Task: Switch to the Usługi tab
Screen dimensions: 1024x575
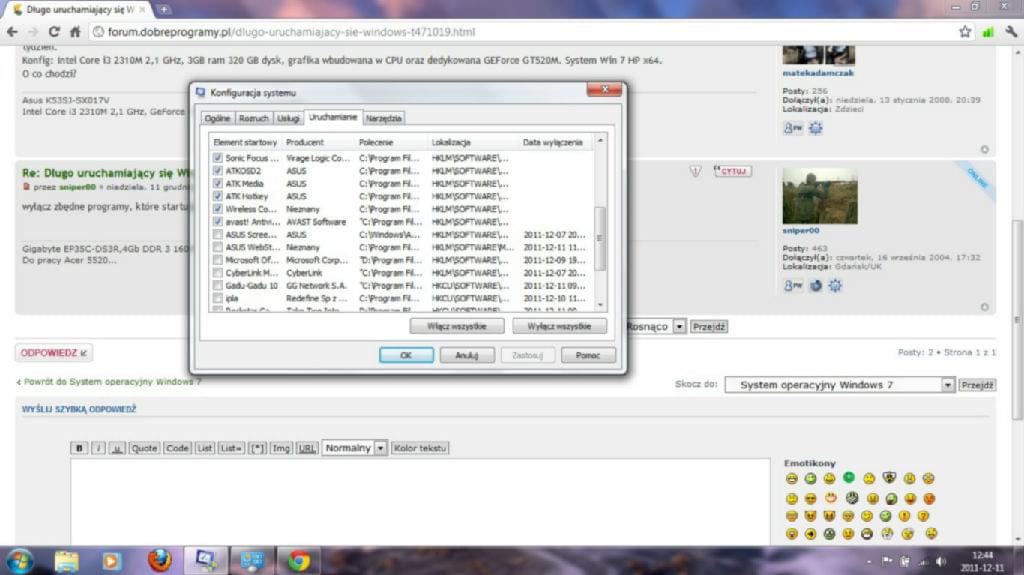Action: (x=288, y=118)
